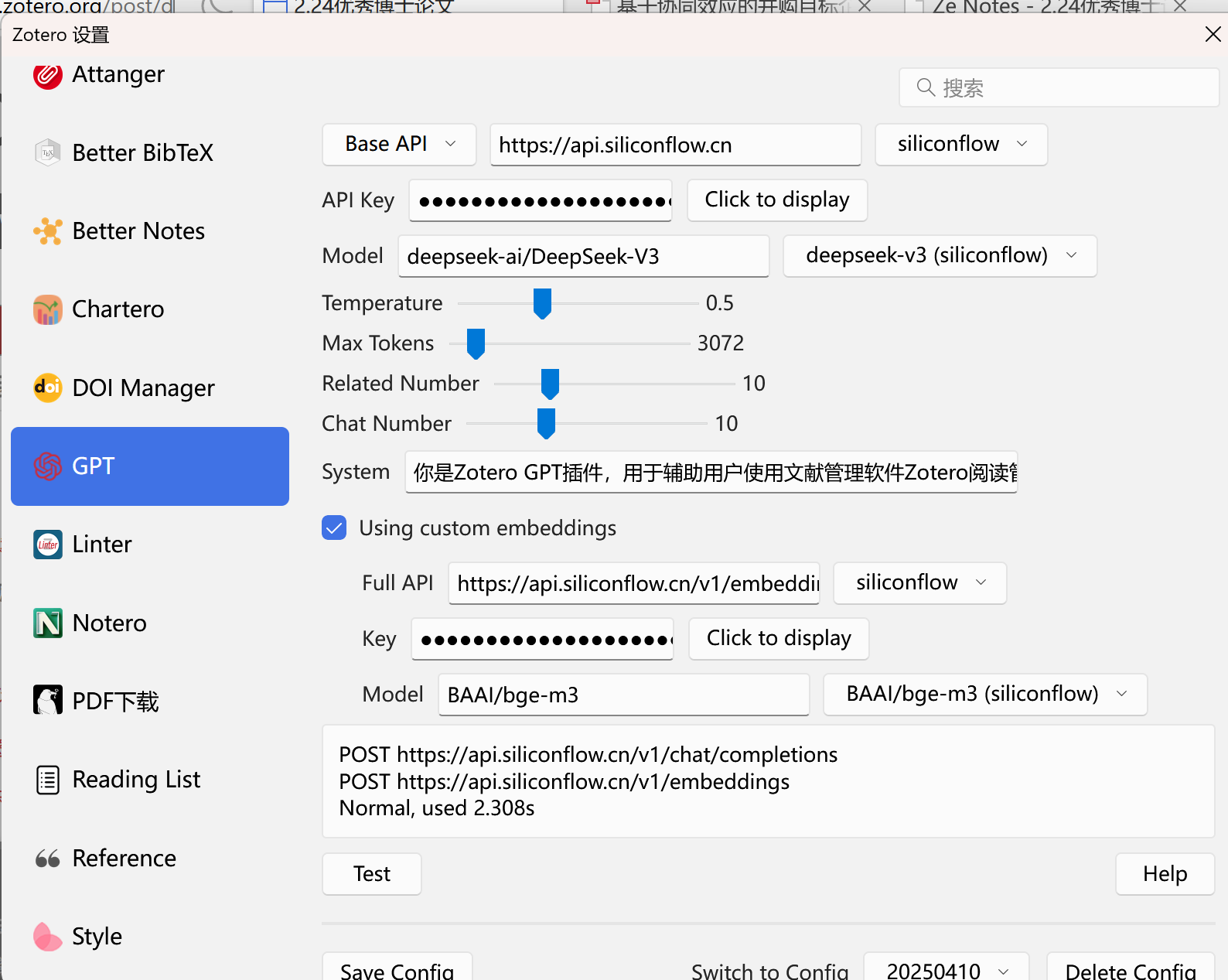
Task: Open the Reading List pane
Action: (x=150, y=780)
